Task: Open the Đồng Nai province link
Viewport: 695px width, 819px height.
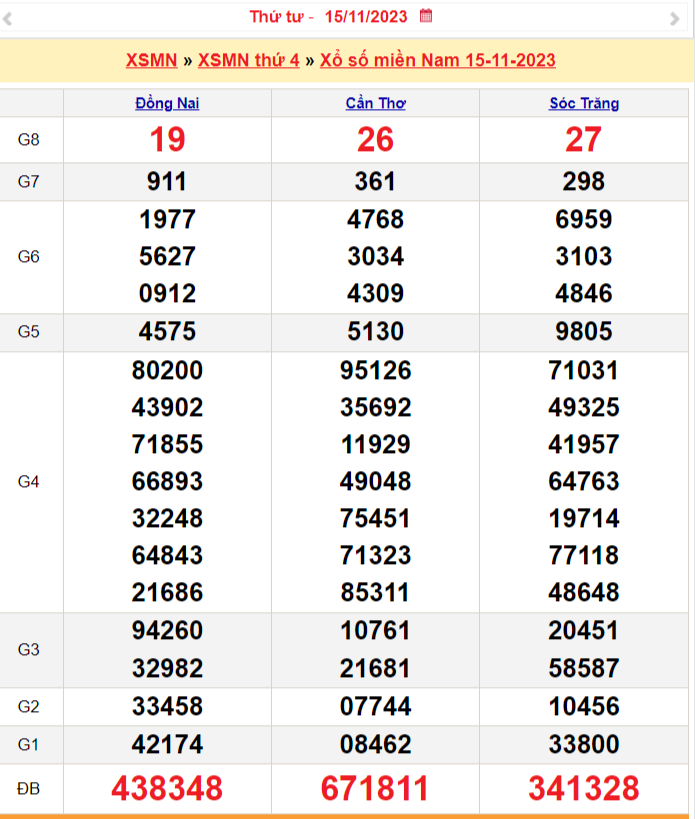Action: tap(167, 103)
